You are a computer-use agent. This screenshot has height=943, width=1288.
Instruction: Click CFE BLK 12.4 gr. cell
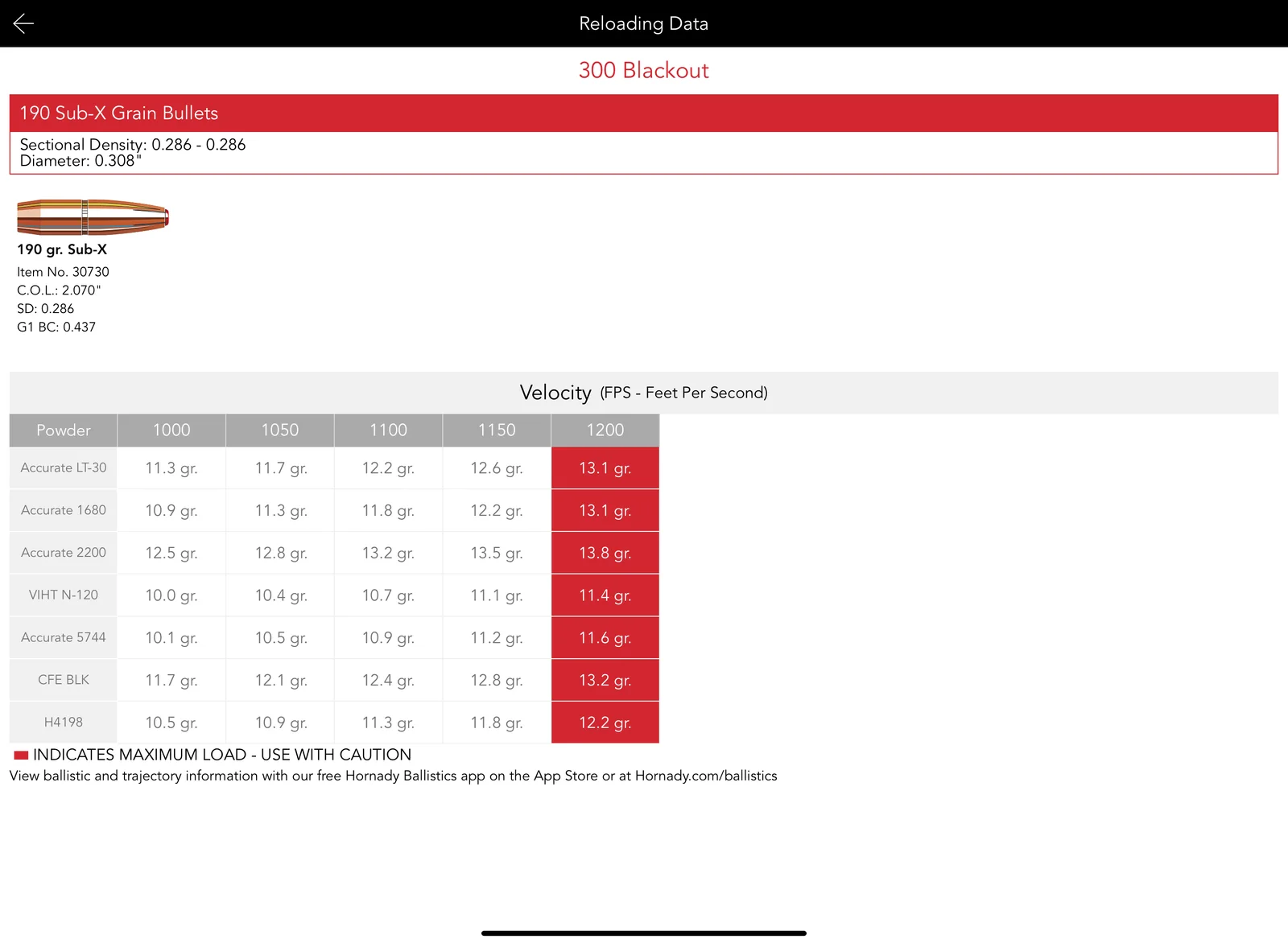click(x=388, y=680)
